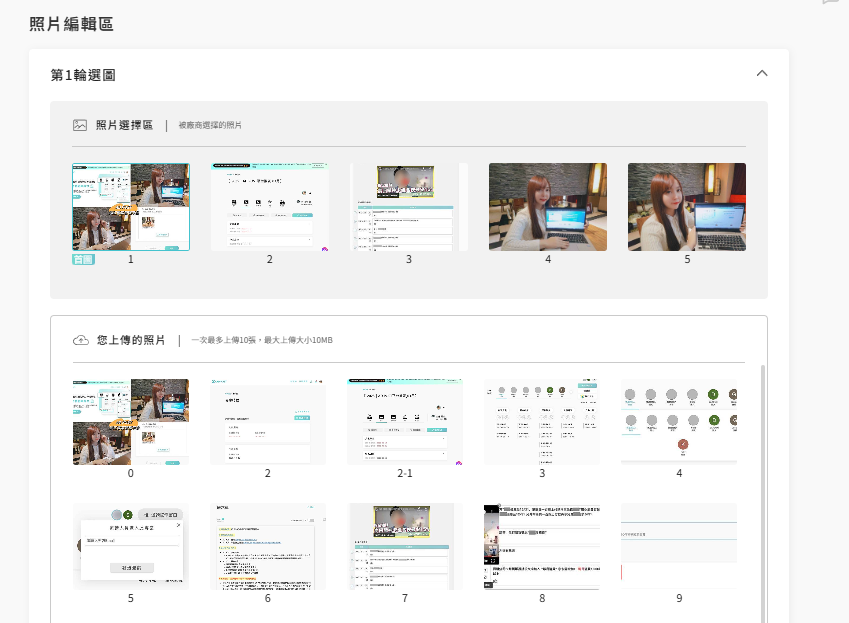Pick uploaded photo 3 with avatar row
Screen dimensions: 849x623
pos(542,422)
